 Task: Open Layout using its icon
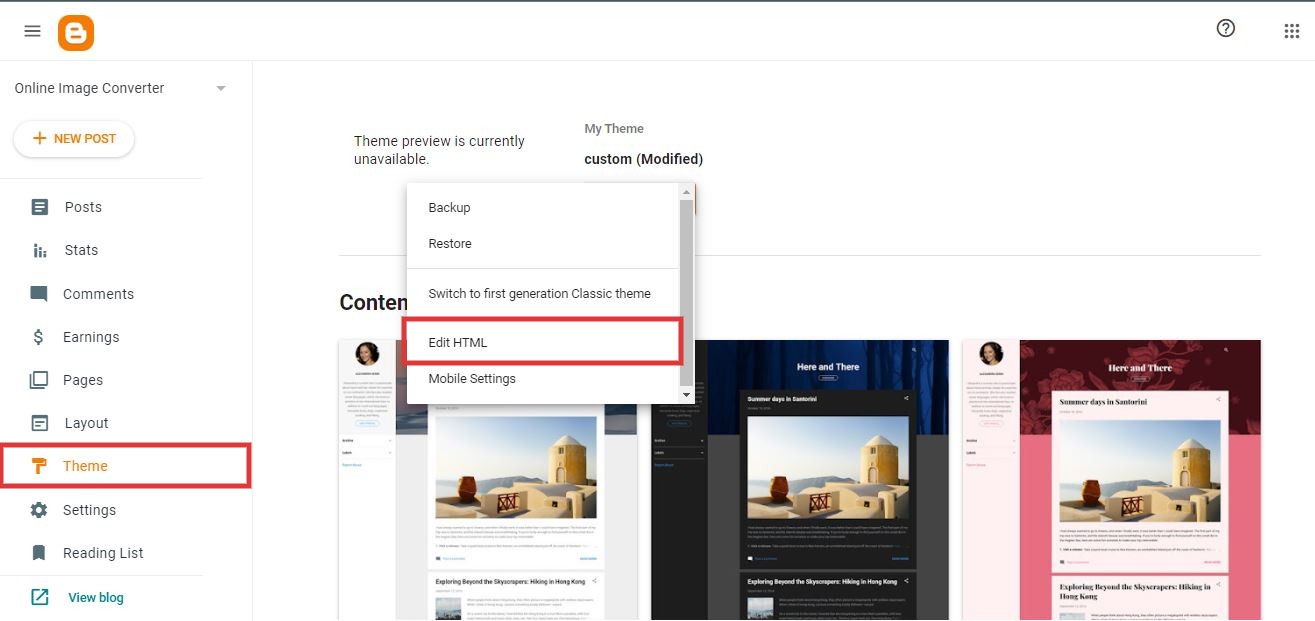[x=39, y=422]
